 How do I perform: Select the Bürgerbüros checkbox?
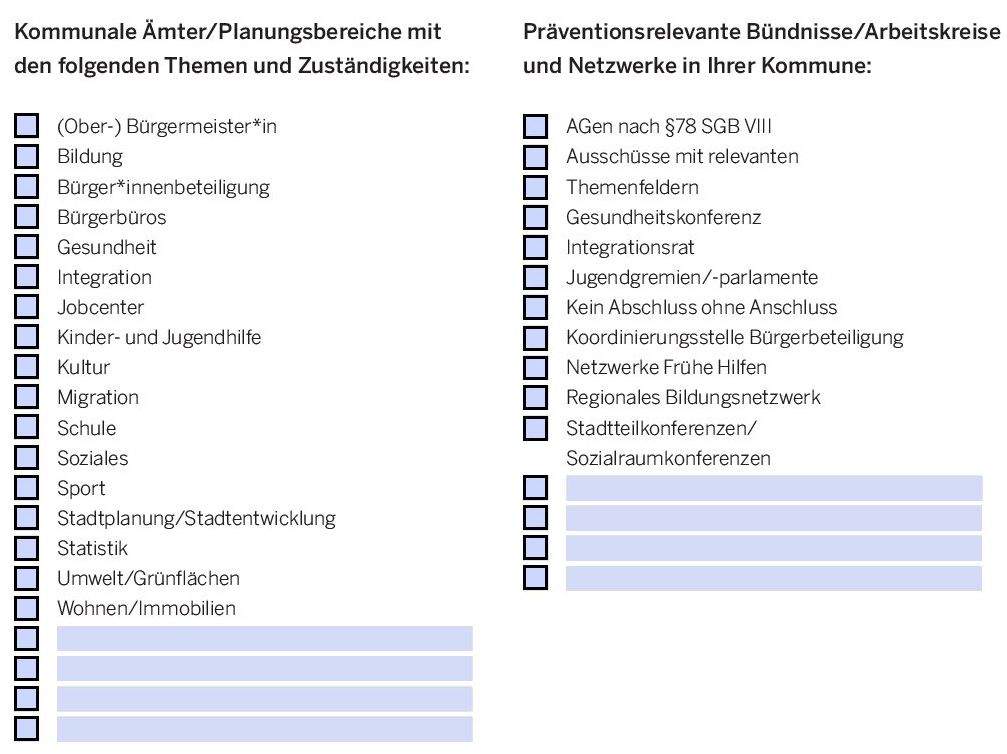26,216
